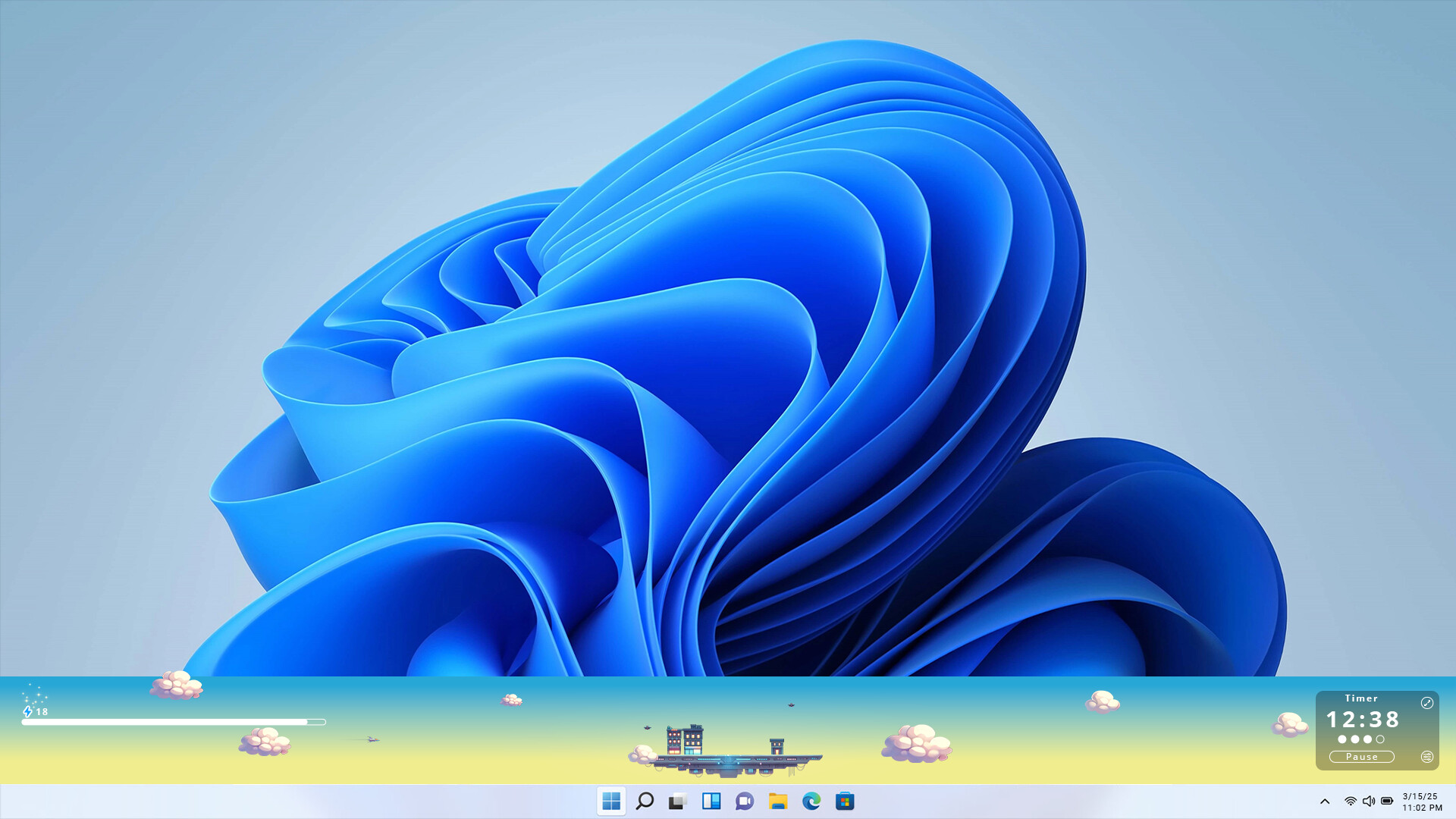Screen dimensions: 1456x819
Task: Open Windows Search
Action: click(x=645, y=801)
